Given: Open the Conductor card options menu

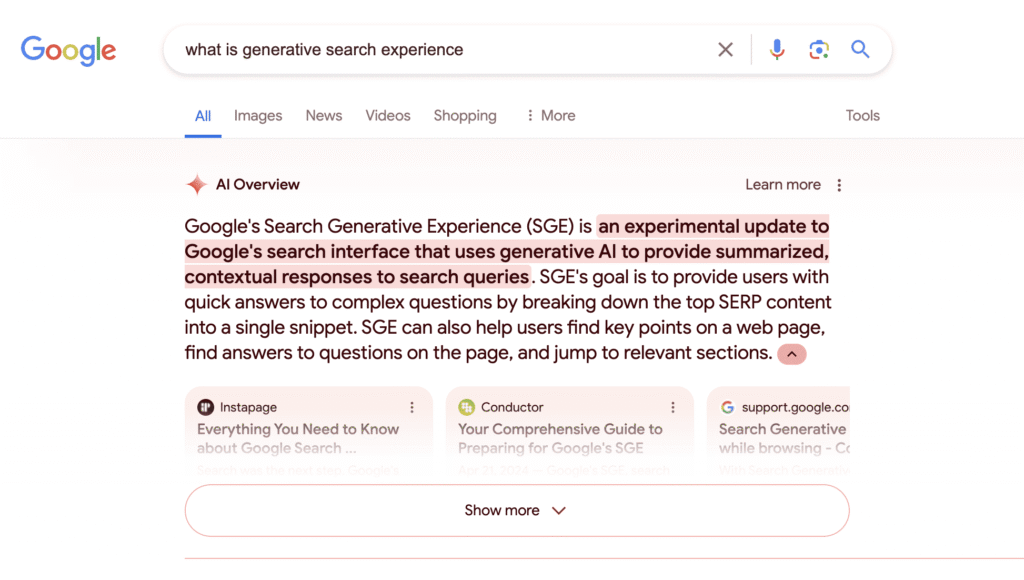Looking at the screenshot, I should pyautogui.click(x=673, y=407).
